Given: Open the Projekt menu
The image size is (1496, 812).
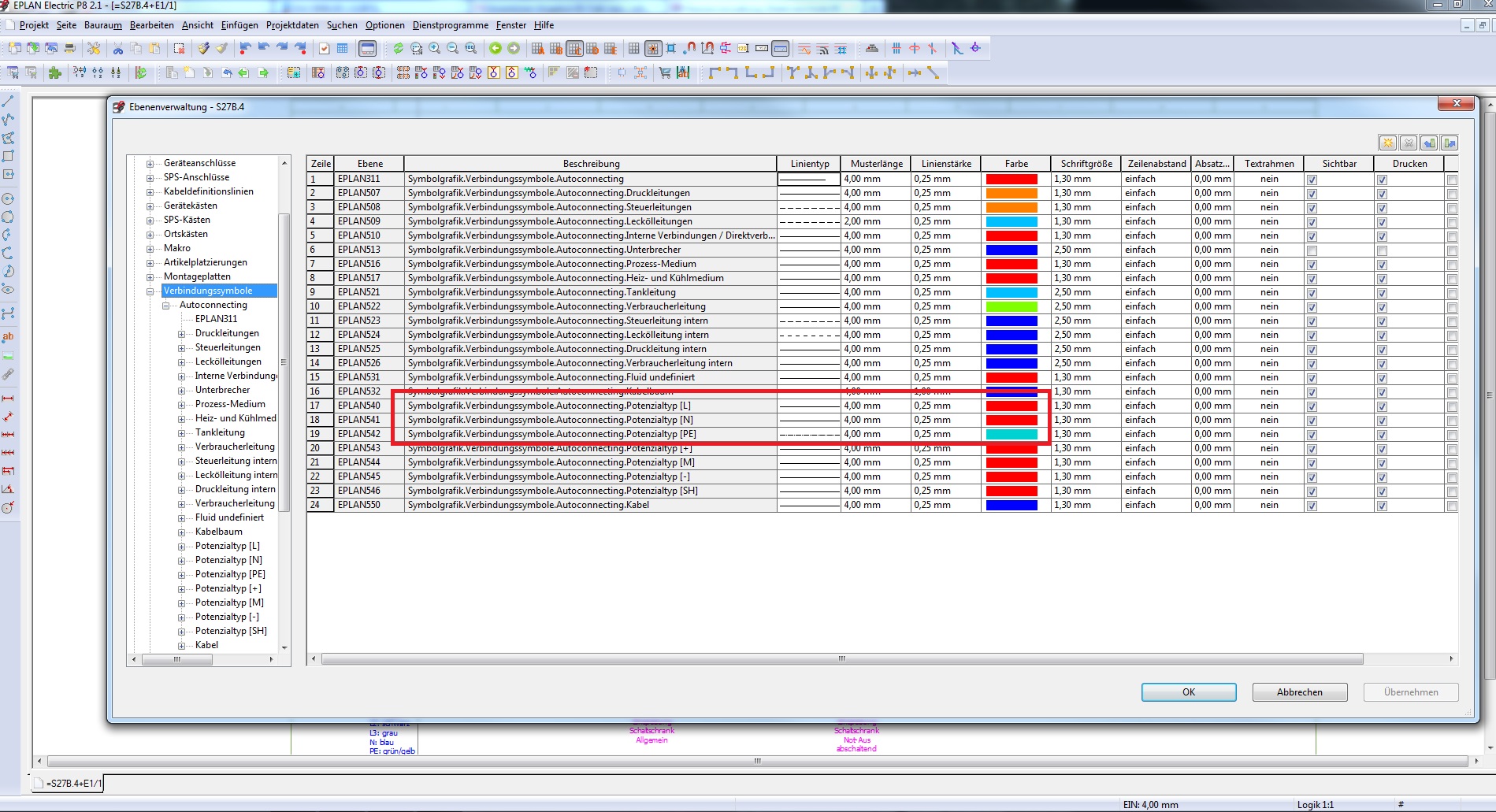Looking at the screenshot, I should [x=34, y=25].
